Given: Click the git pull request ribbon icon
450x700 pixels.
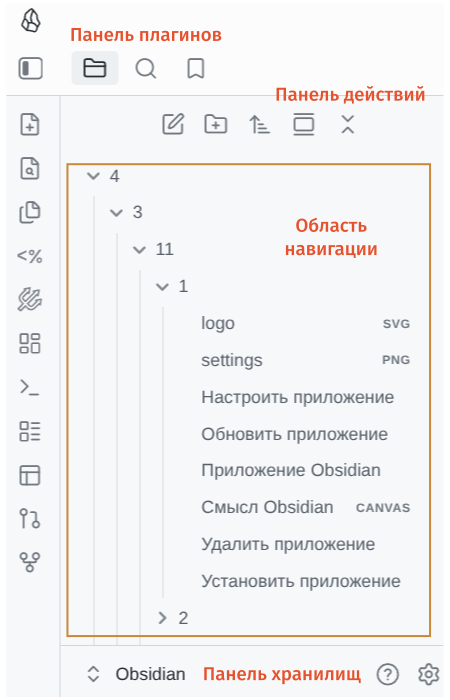Looking at the screenshot, I should [30, 519].
